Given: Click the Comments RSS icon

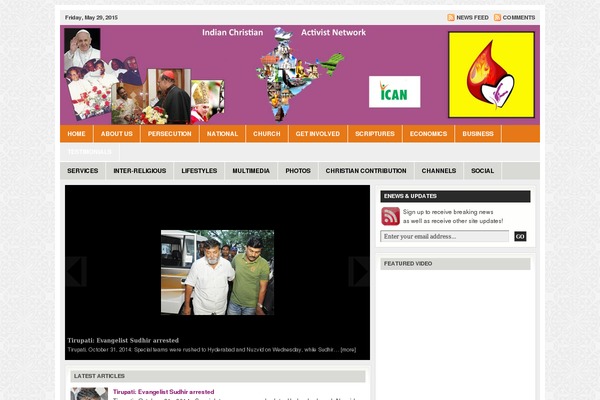Looking at the screenshot, I should [497, 18].
